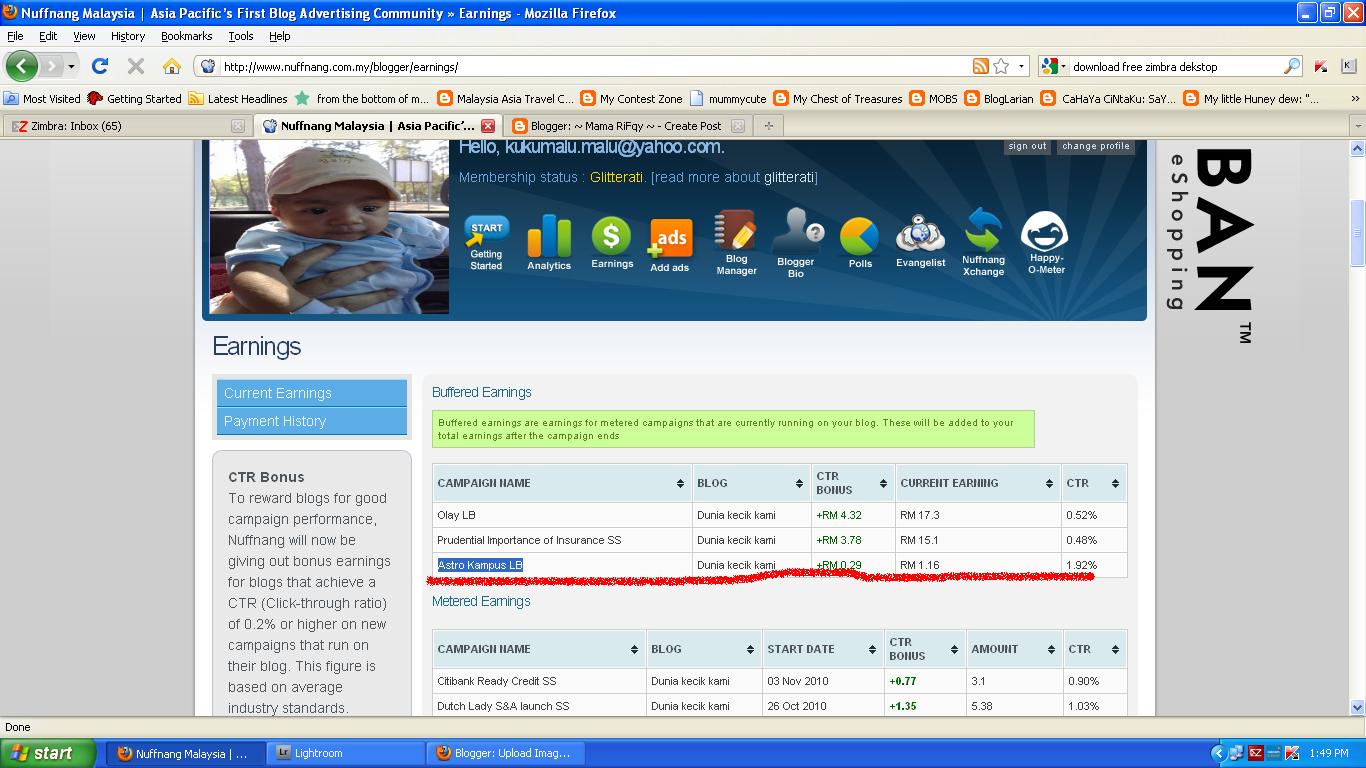Click the highlighted Astro Kampus LB campaign
Image resolution: width=1366 pixels, height=768 pixels.
coord(480,565)
